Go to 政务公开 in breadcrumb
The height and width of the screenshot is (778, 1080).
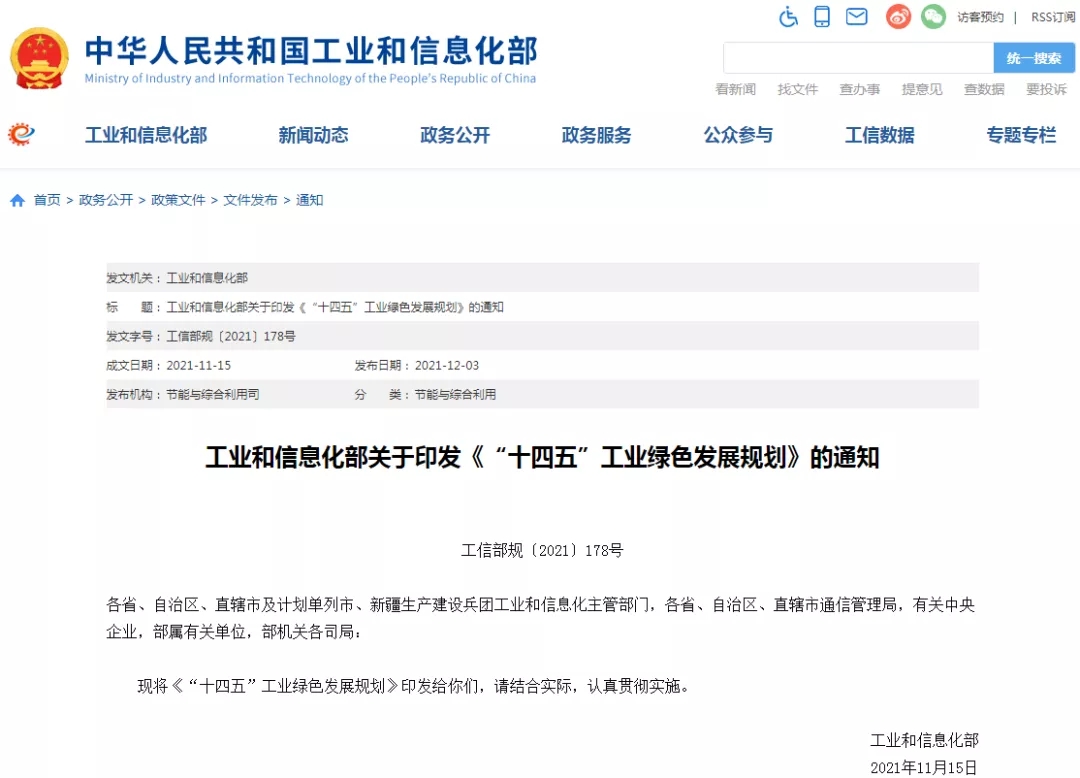tap(106, 200)
